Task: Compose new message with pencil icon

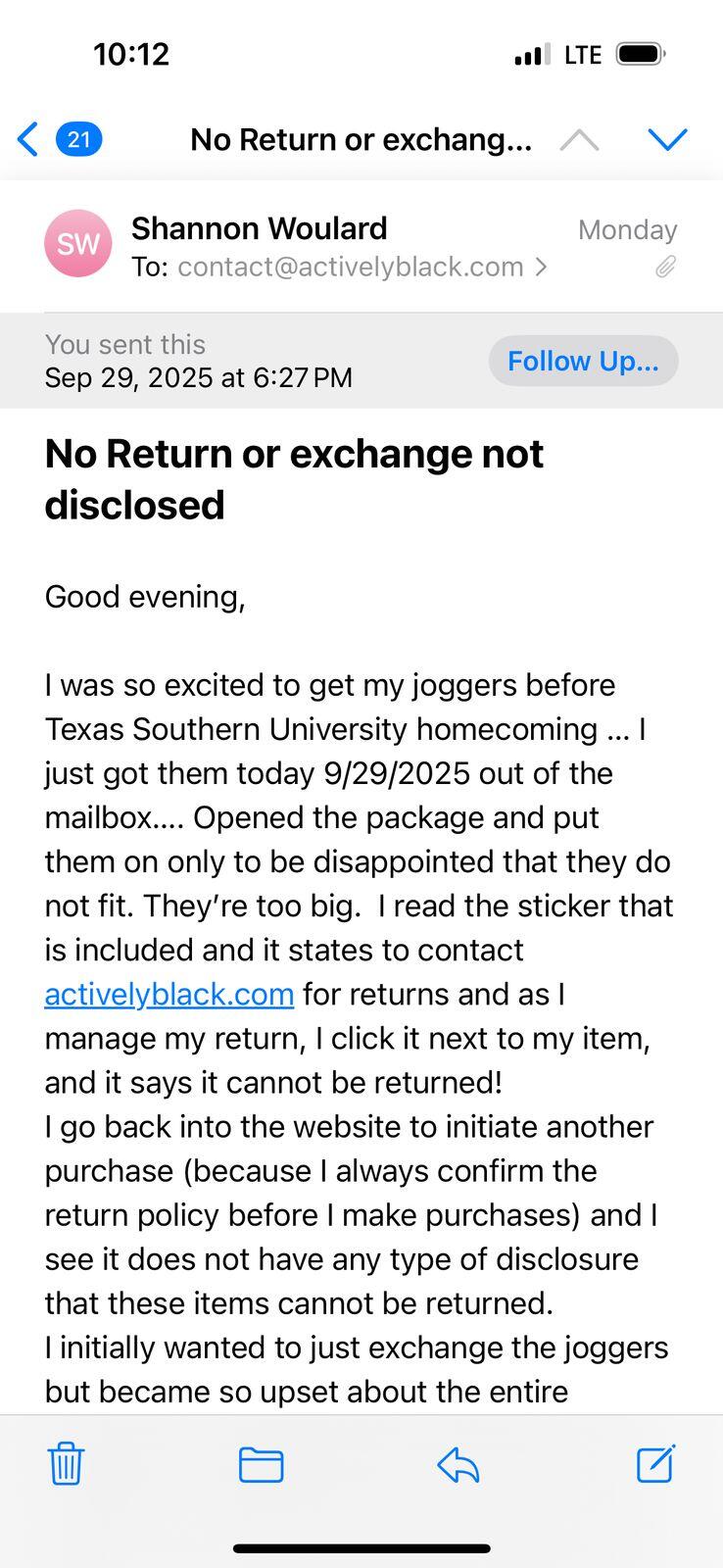Action: pyautogui.click(x=655, y=1463)
